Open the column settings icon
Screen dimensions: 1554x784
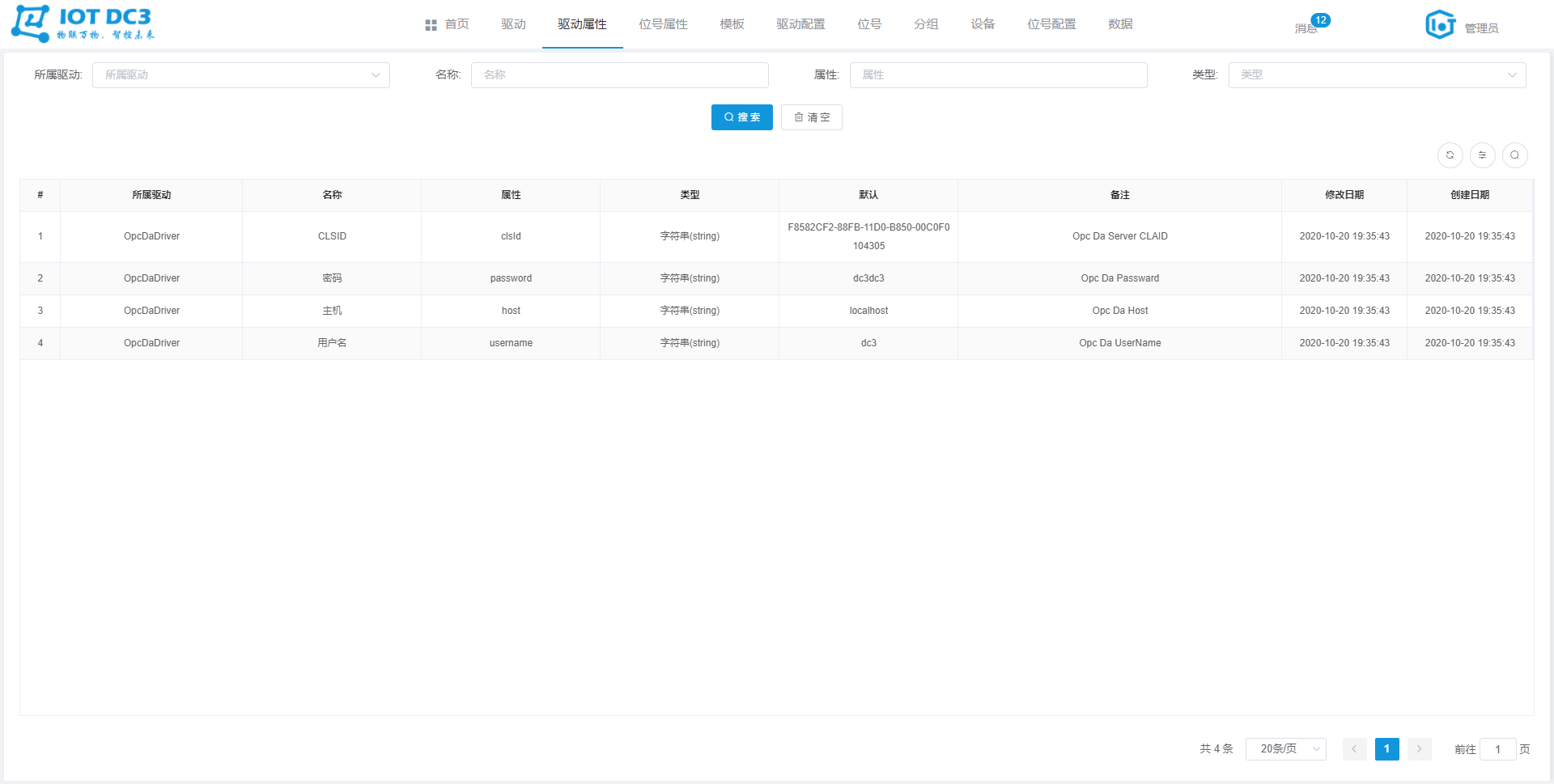[x=1482, y=155]
